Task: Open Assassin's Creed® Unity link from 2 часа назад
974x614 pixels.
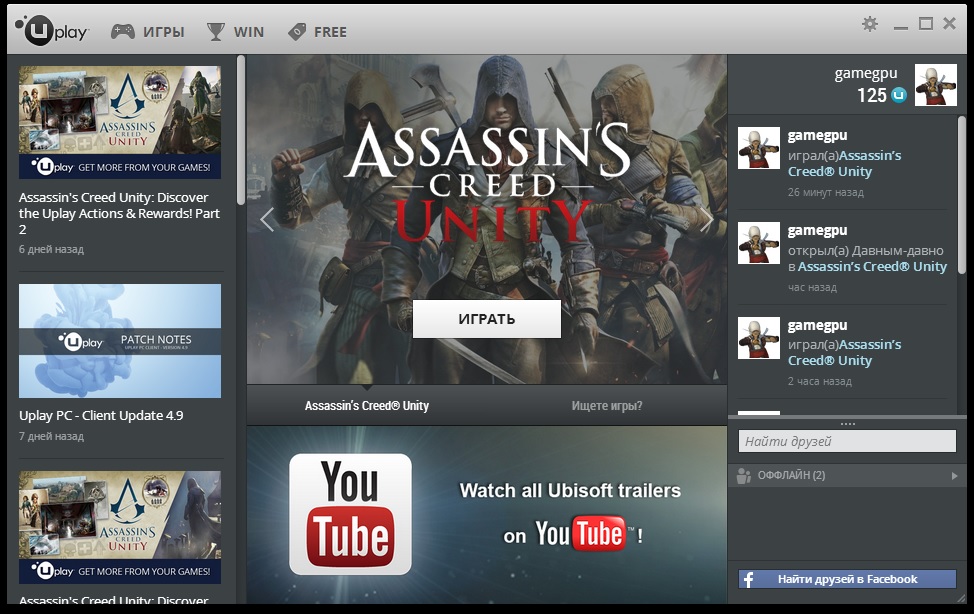Action: (x=845, y=352)
